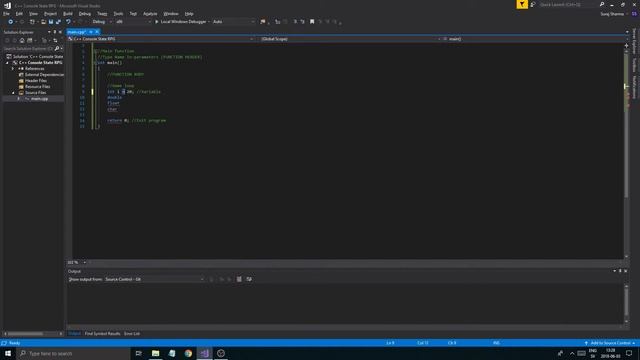Click the Solution Explorer sync icon

55,40
